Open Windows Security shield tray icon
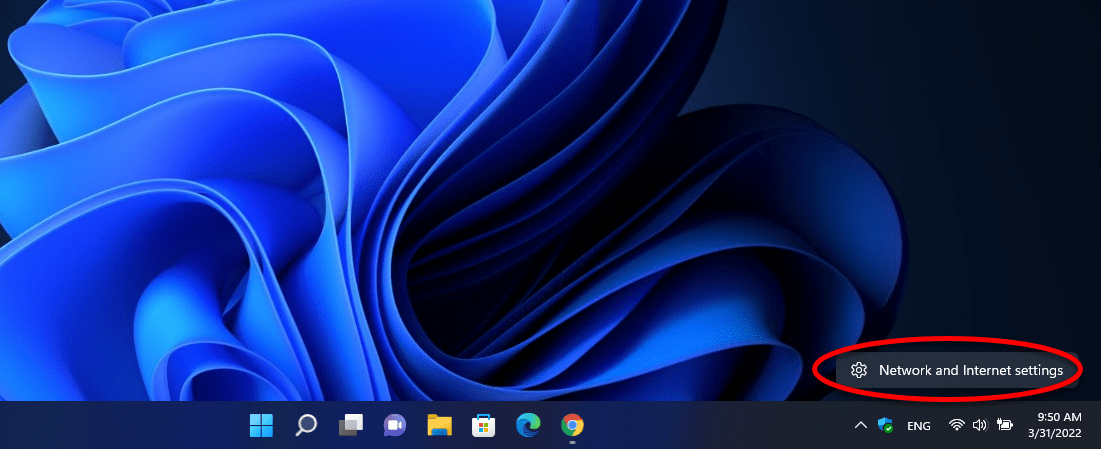 tap(885, 425)
